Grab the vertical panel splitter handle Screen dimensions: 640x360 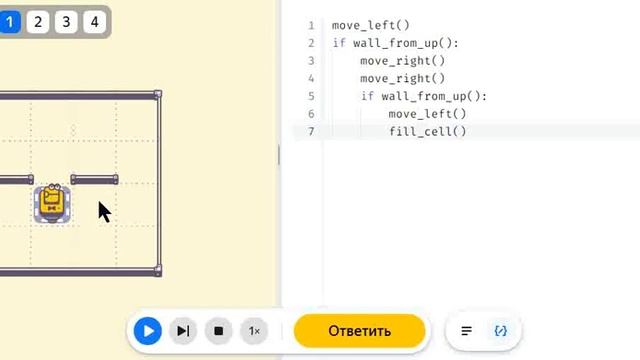(x=279, y=155)
